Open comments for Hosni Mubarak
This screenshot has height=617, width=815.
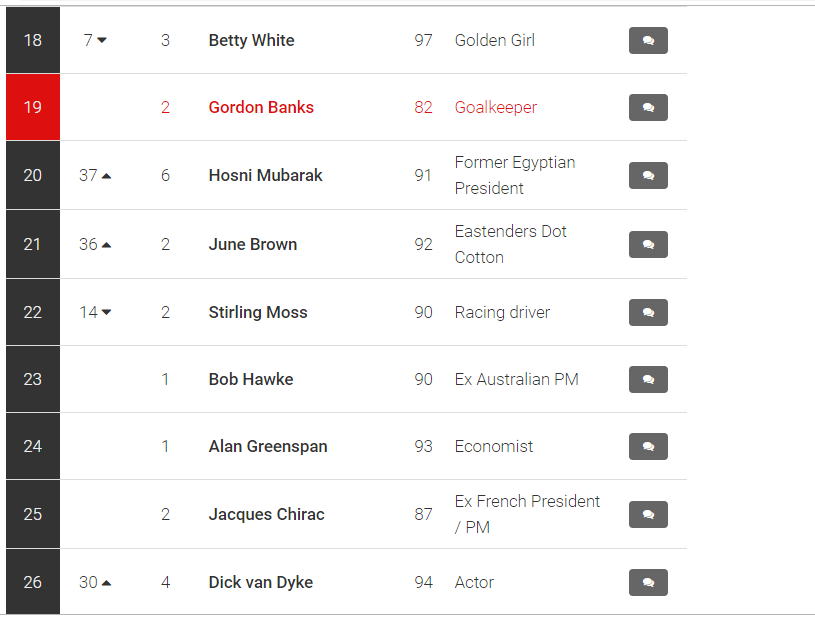(x=648, y=176)
